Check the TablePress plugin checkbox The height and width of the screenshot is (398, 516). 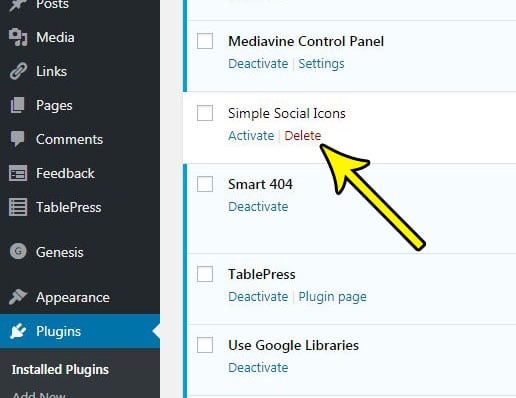point(205,274)
